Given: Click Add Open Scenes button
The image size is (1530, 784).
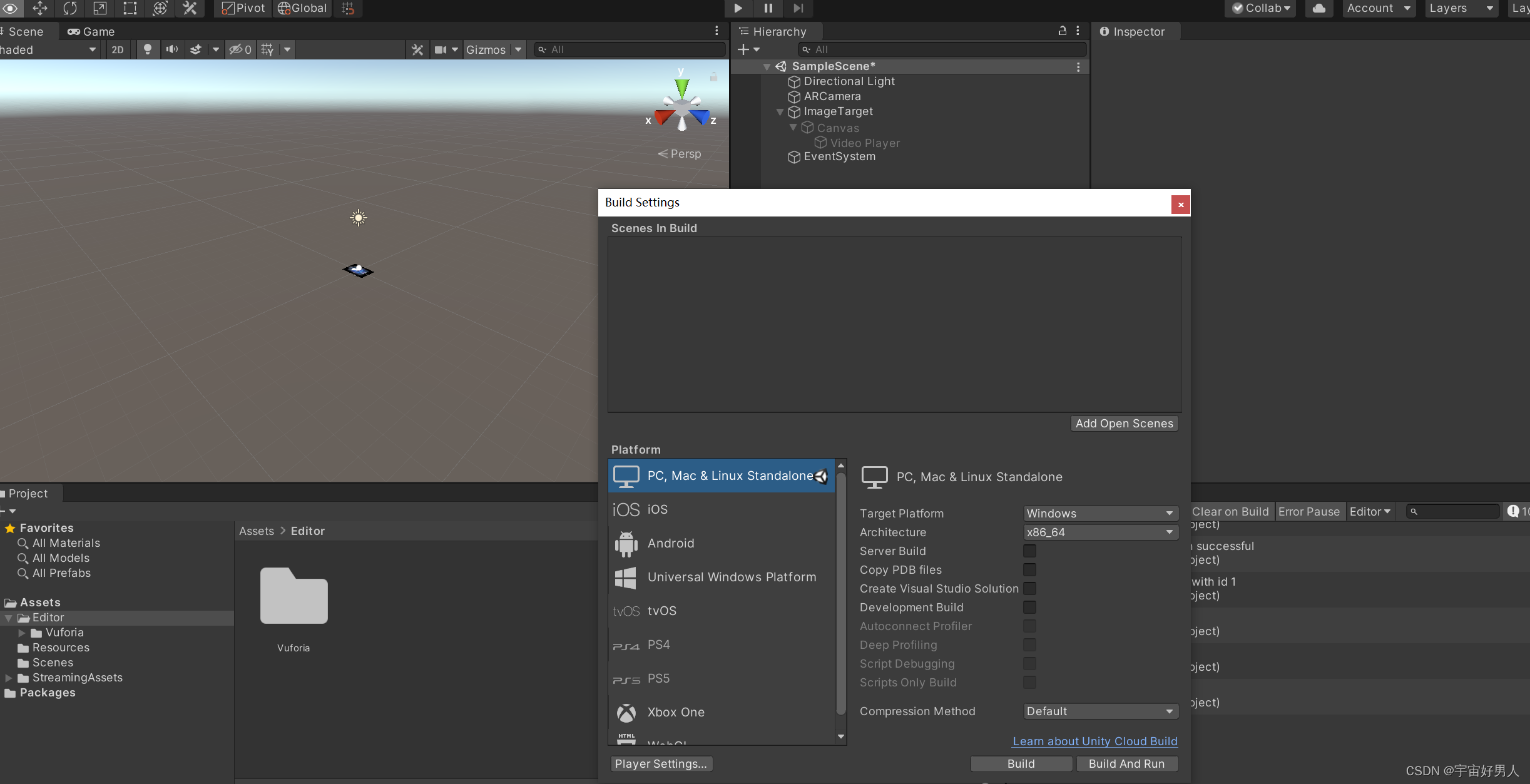Looking at the screenshot, I should pos(1125,424).
